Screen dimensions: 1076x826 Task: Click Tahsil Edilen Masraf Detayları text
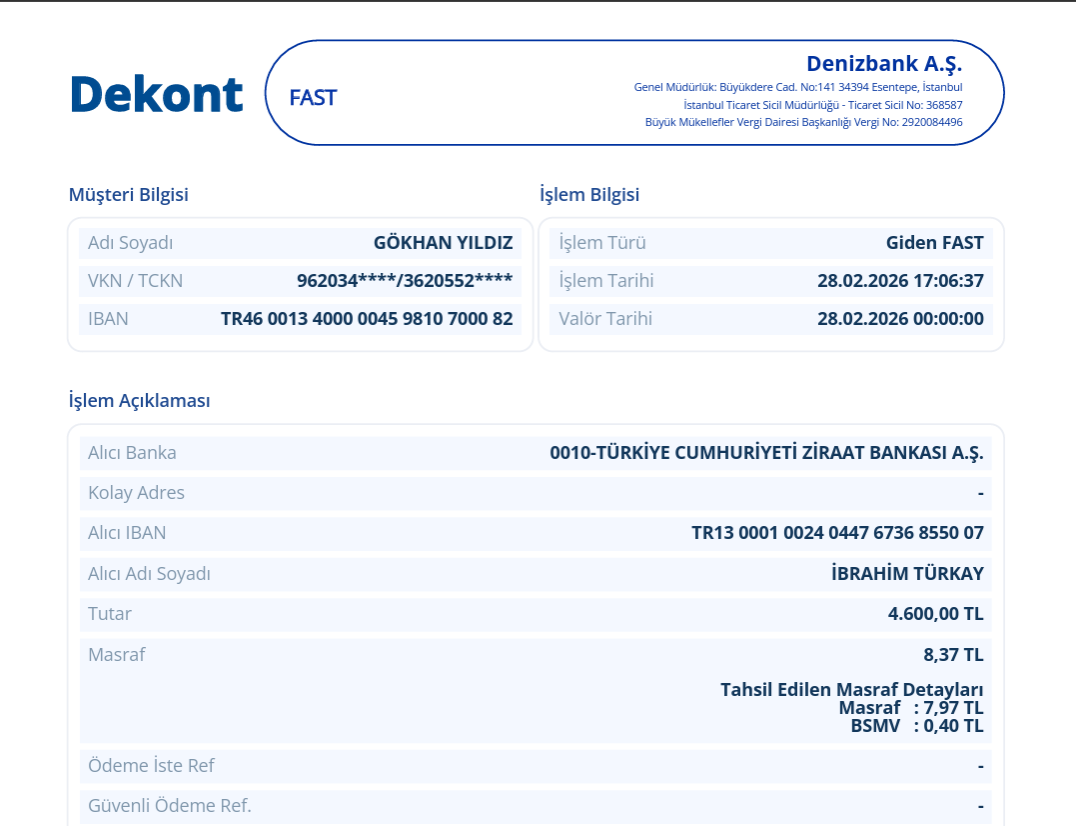(x=852, y=689)
